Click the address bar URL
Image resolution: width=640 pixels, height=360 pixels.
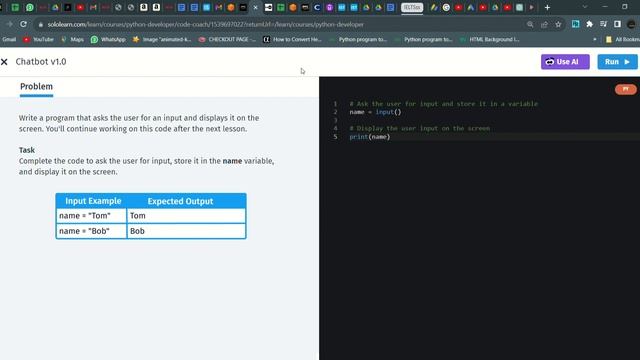205,24
